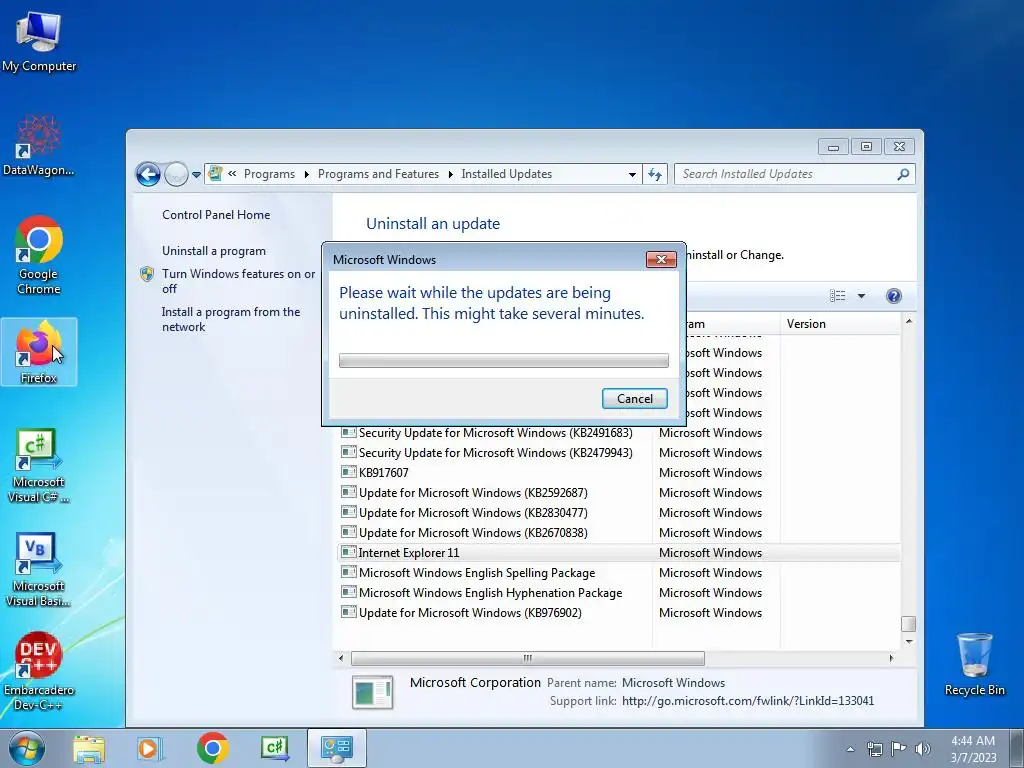This screenshot has width=1024, height=768.
Task: Open Install a program from the network
Action: tap(231, 319)
